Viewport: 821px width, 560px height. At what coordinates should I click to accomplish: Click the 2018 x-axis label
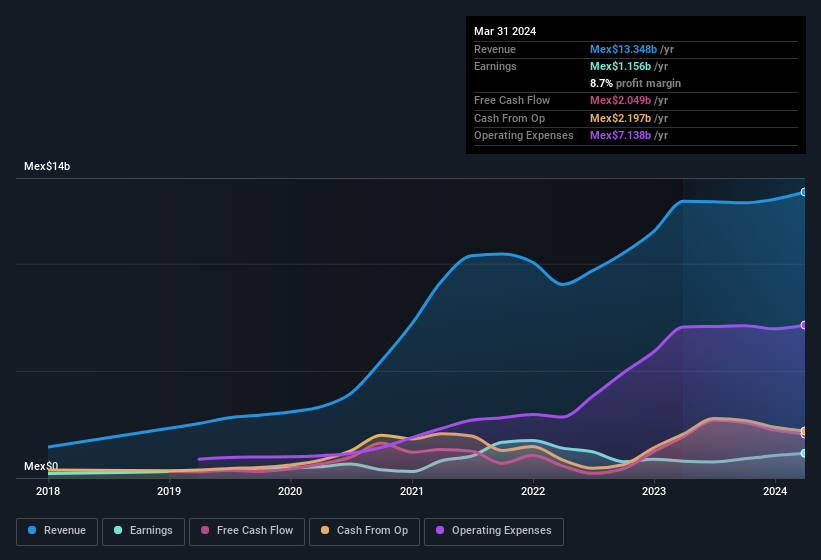click(48, 491)
